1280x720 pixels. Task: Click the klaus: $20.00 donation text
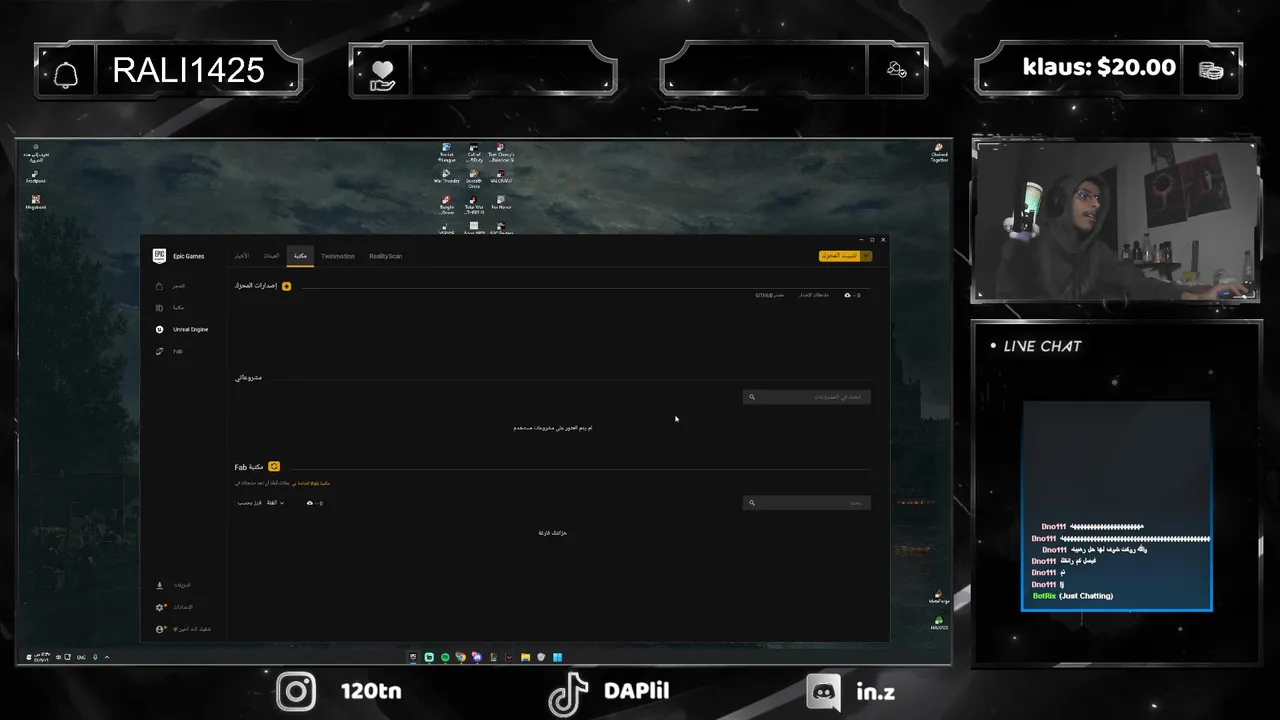point(1099,67)
